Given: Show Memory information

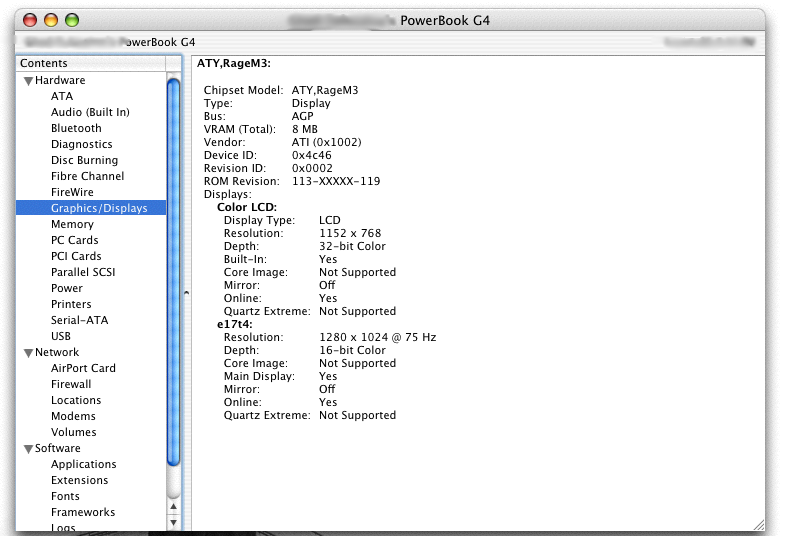Looking at the screenshot, I should pos(72,224).
